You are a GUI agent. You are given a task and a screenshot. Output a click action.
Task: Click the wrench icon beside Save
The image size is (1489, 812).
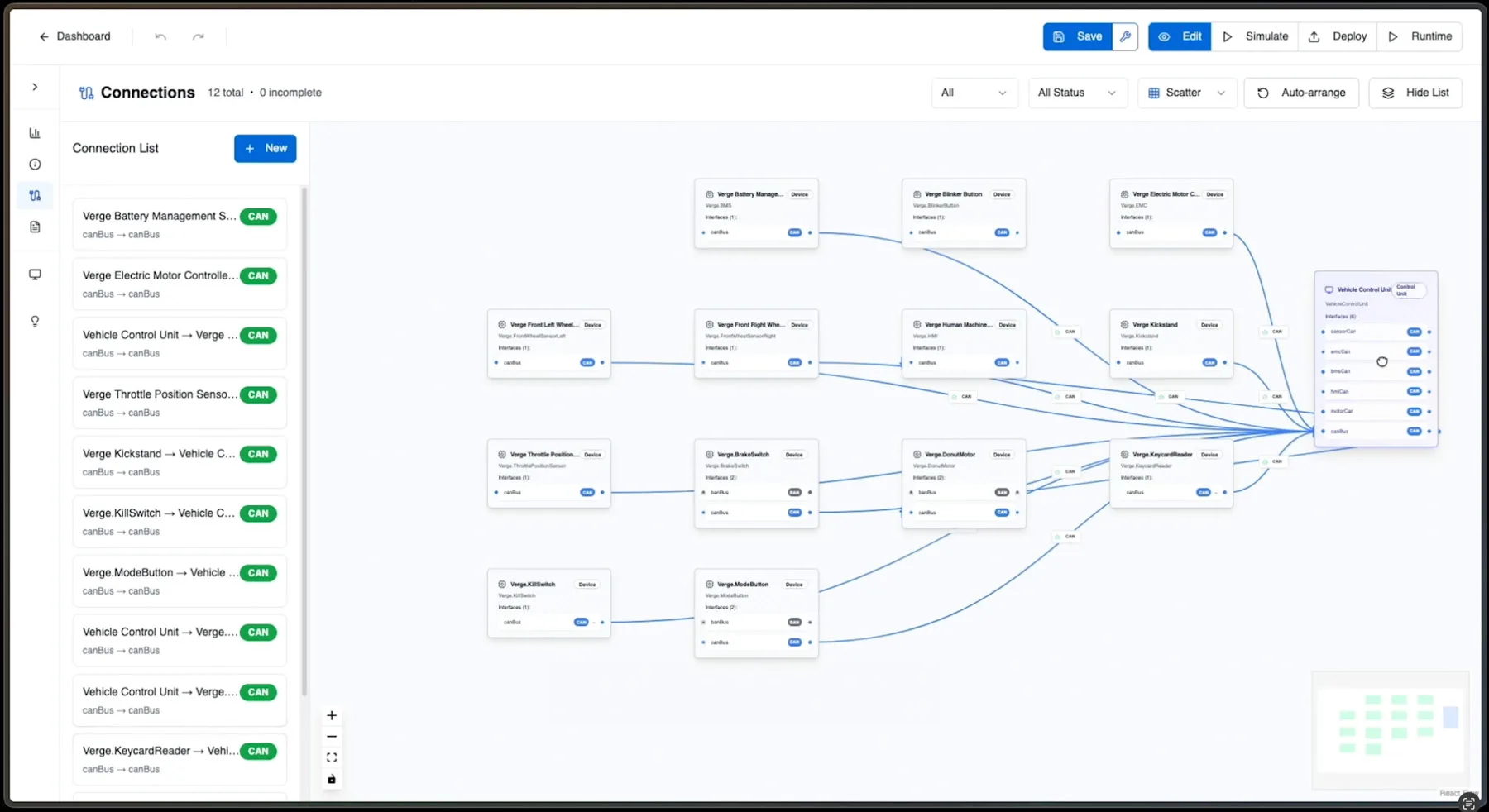[1125, 36]
